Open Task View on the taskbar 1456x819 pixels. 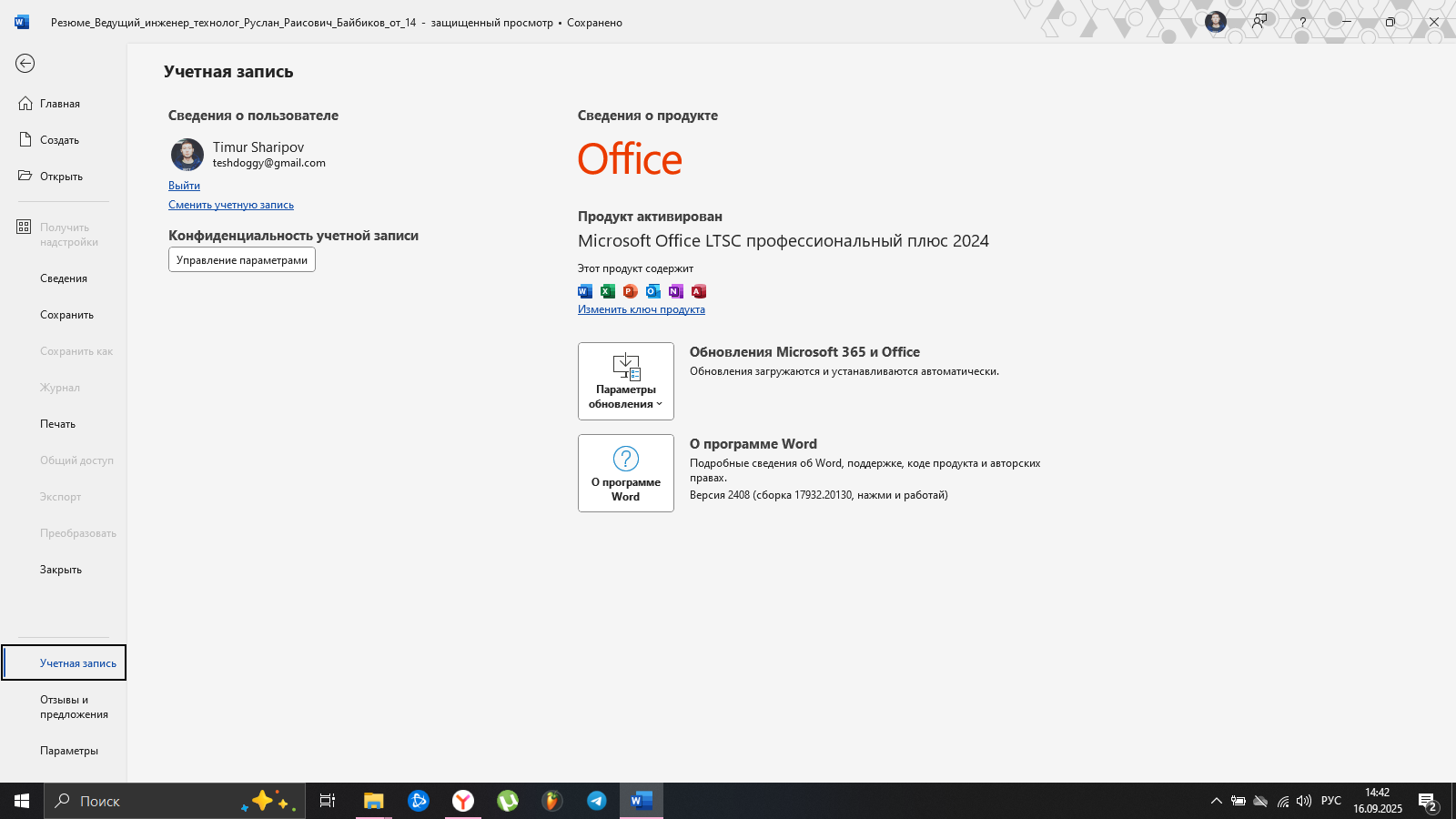tap(328, 801)
